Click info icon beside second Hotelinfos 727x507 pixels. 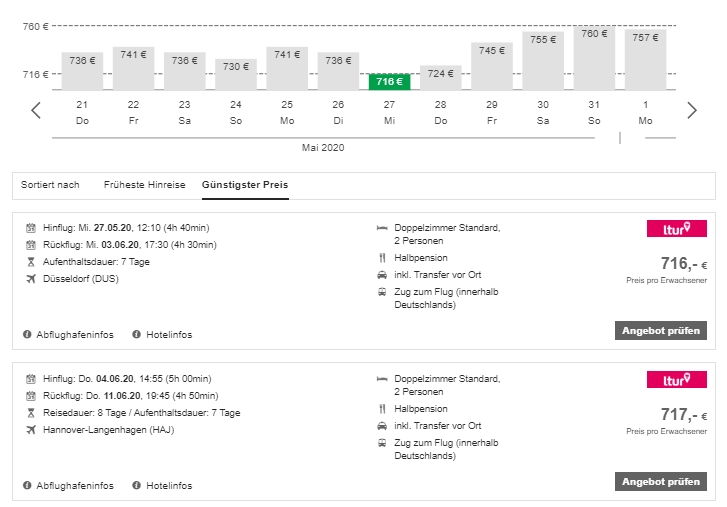point(136,485)
